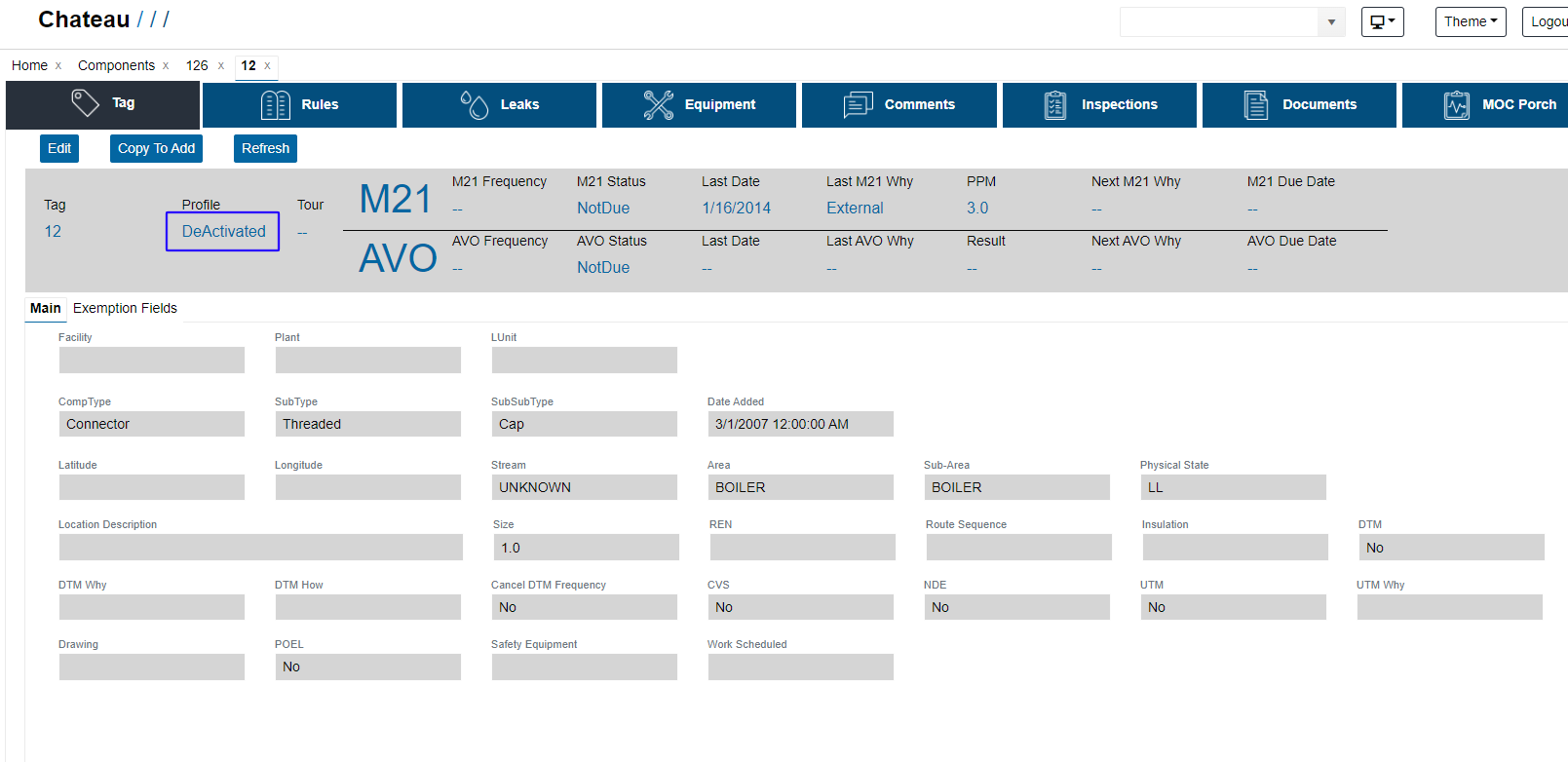Click the UTM field showing No
Image resolution: width=1568 pixels, height=762 pixels.
(x=1234, y=607)
